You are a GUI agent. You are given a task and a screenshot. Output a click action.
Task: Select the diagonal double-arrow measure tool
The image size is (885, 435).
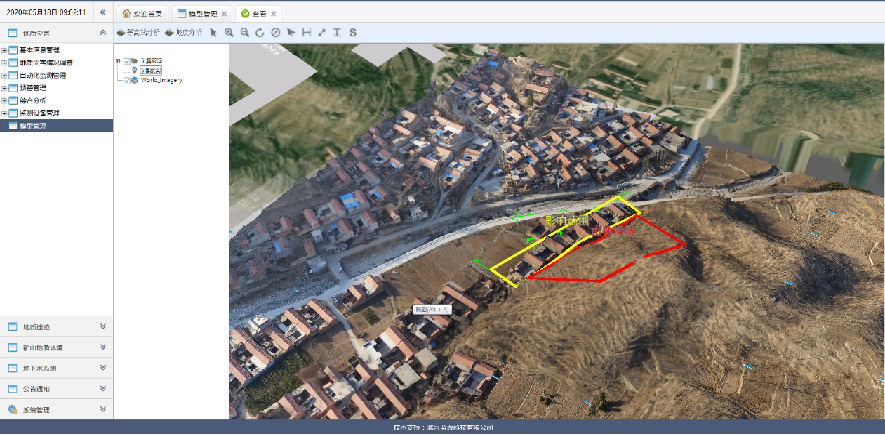(x=322, y=33)
